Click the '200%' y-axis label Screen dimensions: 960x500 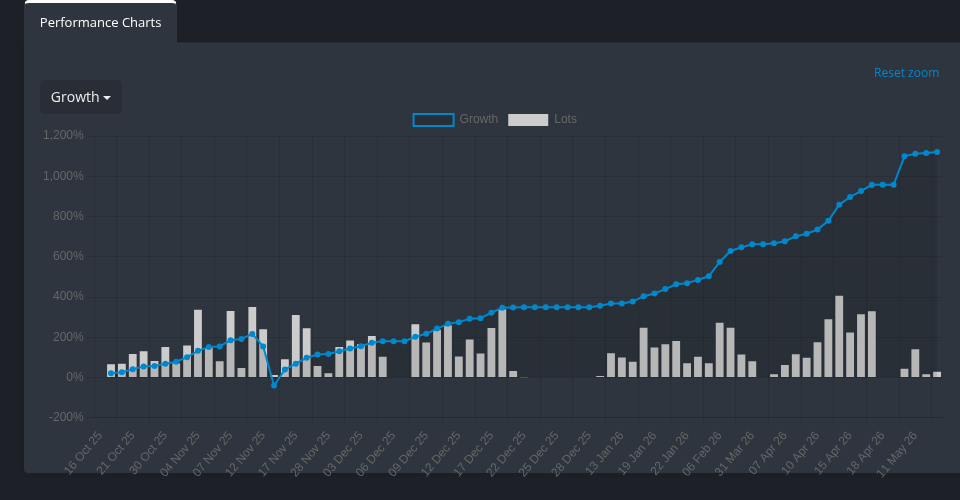68,337
